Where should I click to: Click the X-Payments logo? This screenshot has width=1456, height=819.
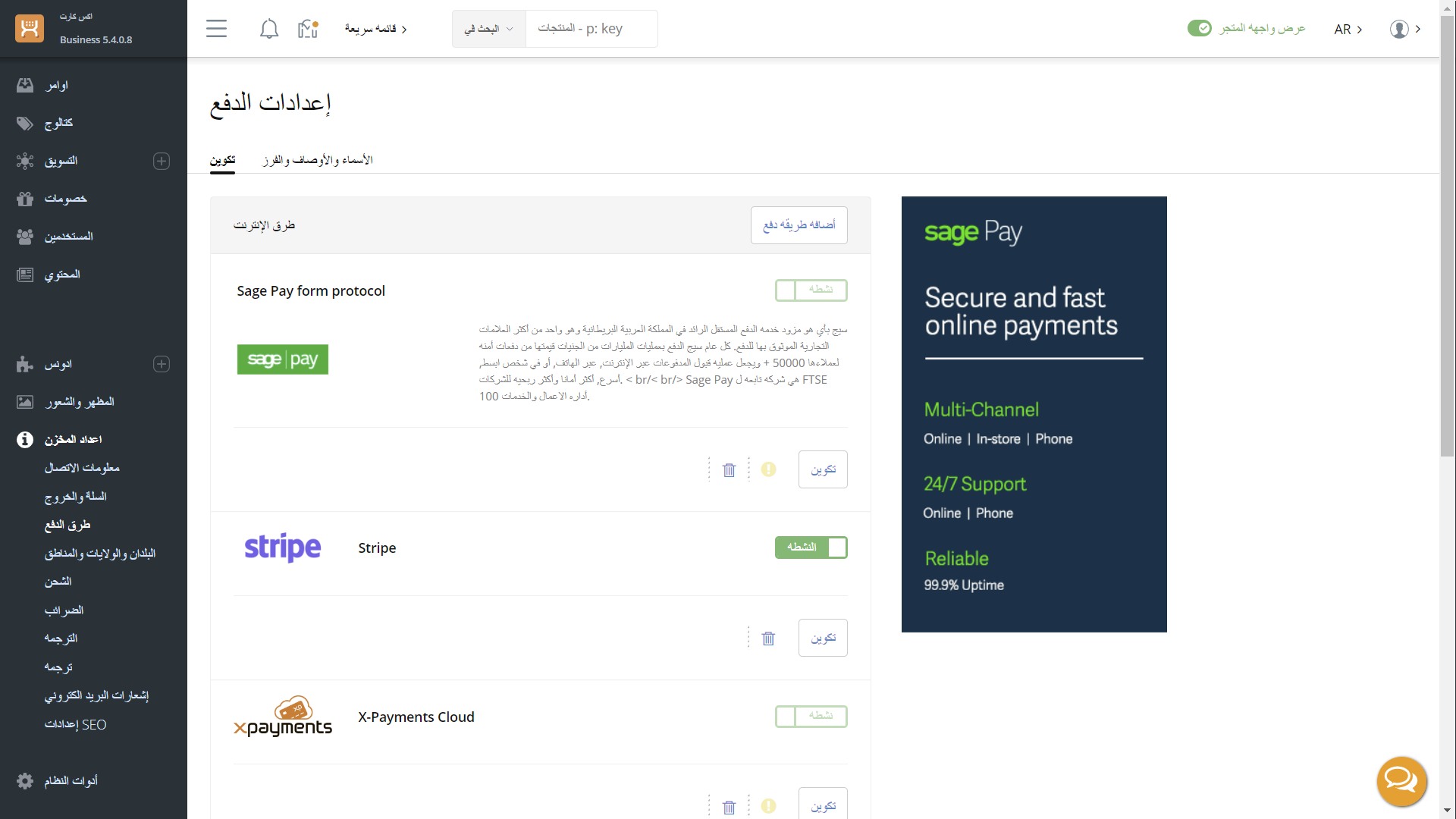(282, 717)
